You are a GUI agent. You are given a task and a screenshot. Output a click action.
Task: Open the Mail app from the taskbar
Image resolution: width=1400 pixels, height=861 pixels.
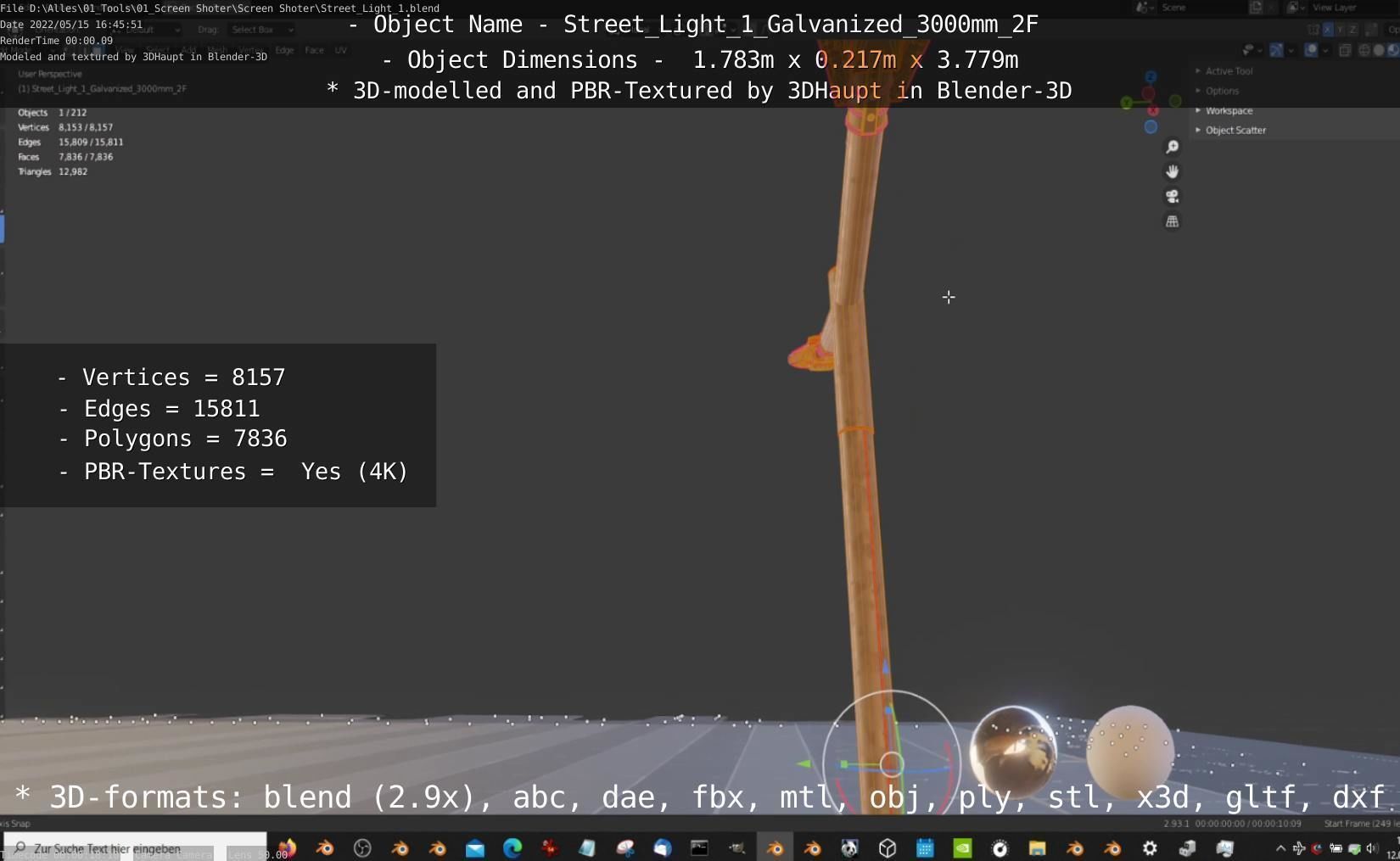(475, 847)
